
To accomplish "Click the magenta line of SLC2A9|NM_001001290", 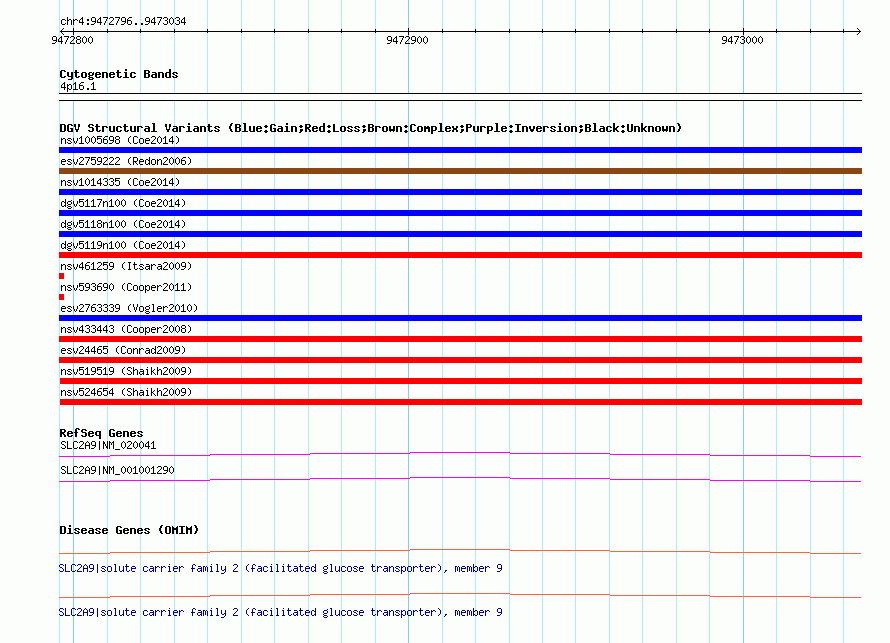I will [460, 479].
